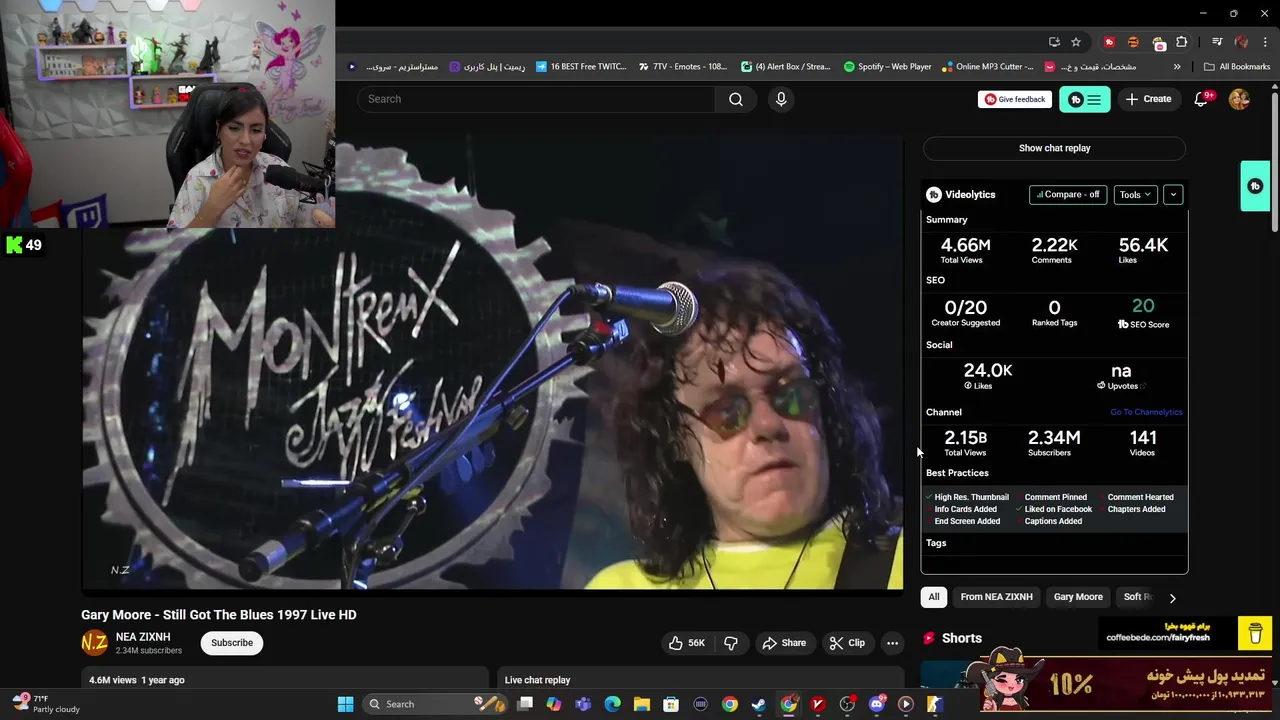Click the video title 'Gary Moore - Still Got The Blues'

coord(218,615)
